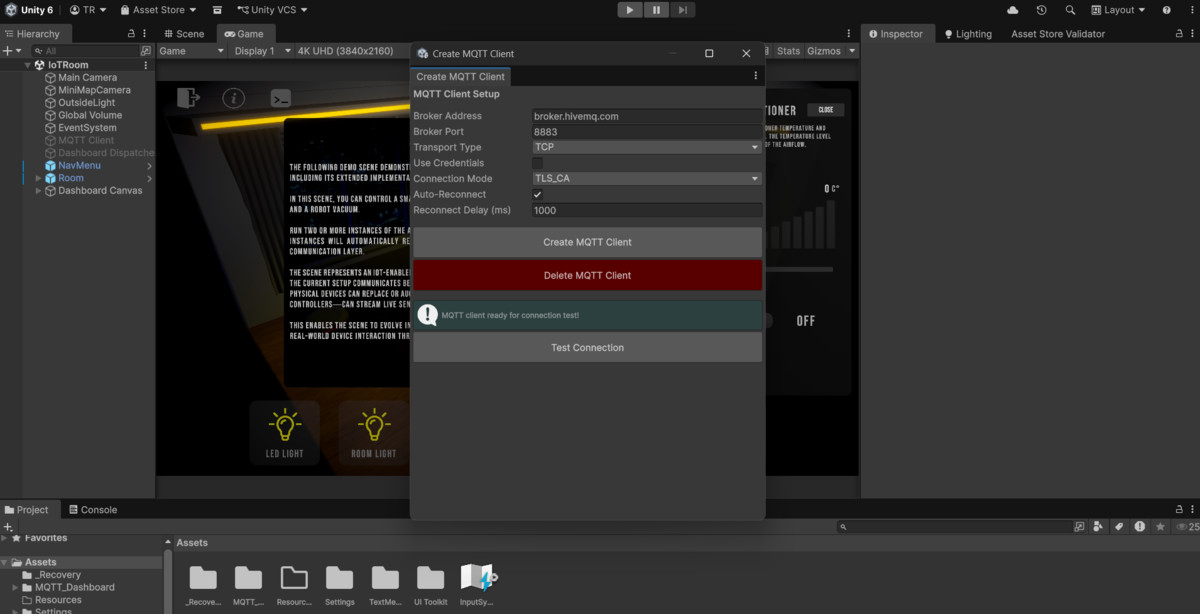Select the Game tab
The width and height of the screenshot is (1200, 614).
pyautogui.click(x=243, y=34)
